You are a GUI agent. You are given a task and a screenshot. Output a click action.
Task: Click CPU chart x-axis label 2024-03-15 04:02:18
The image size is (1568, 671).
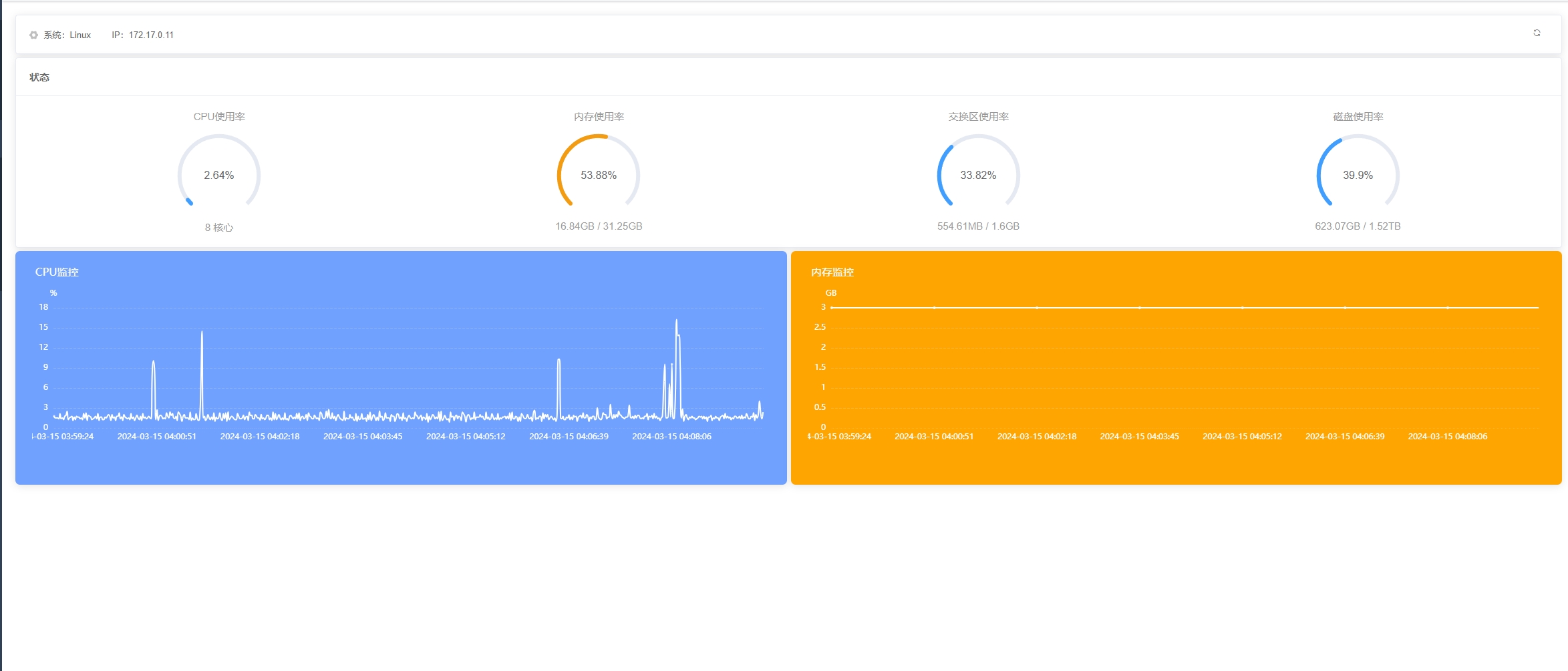(x=260, y=436)
